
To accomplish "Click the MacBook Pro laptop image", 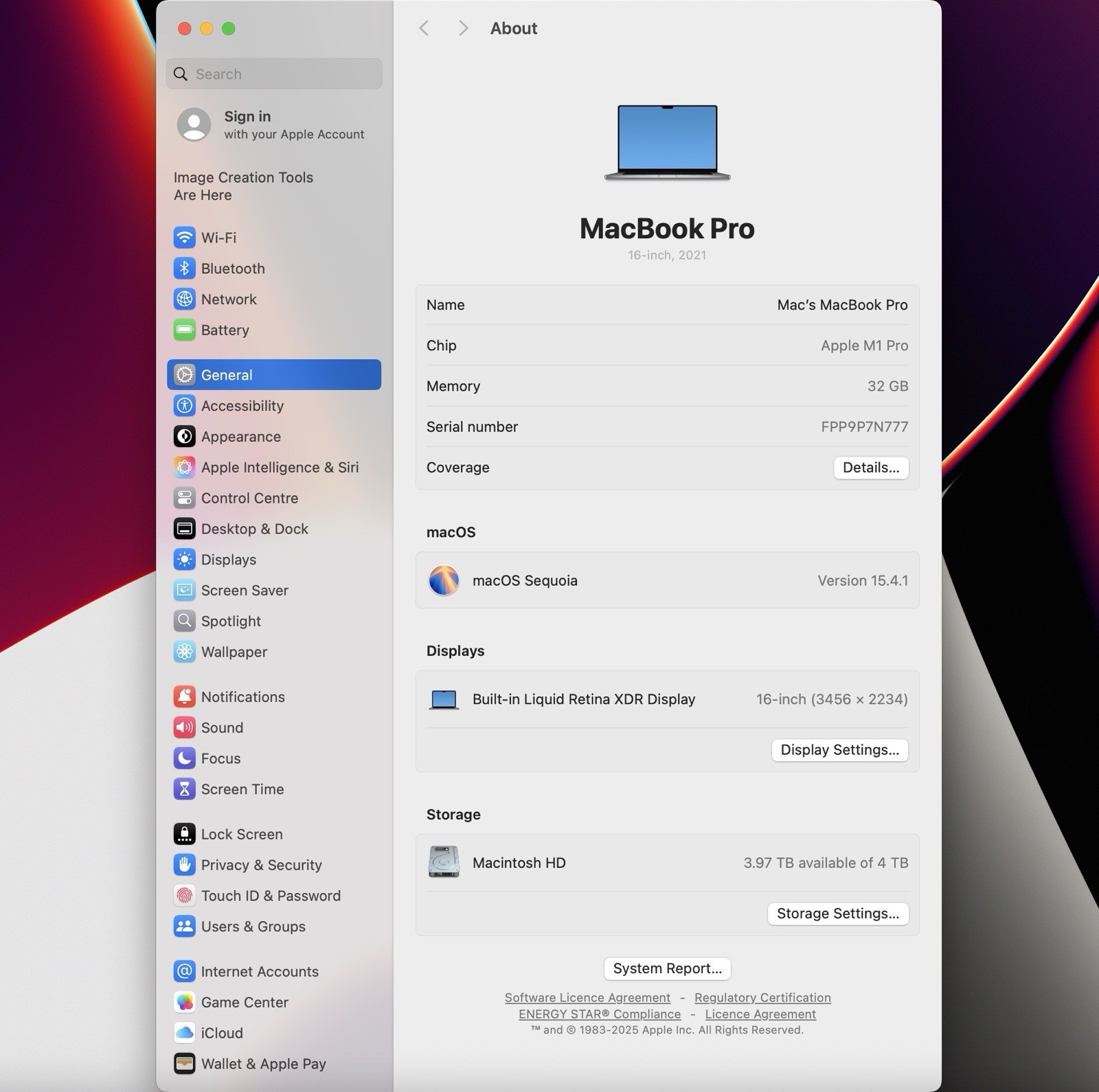I will (667, 142).
